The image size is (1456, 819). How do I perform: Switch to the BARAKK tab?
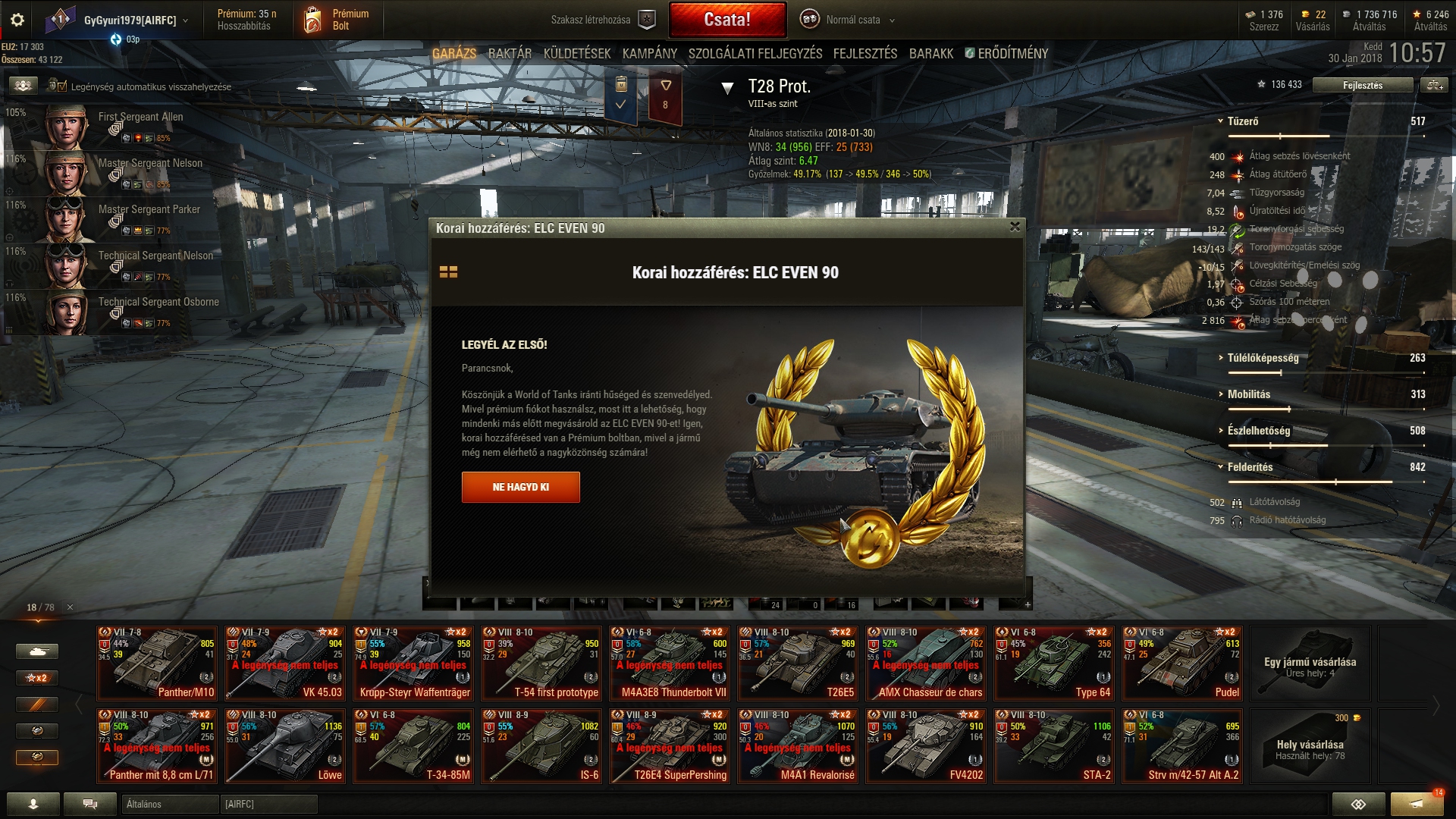click(x=931, y=54)
